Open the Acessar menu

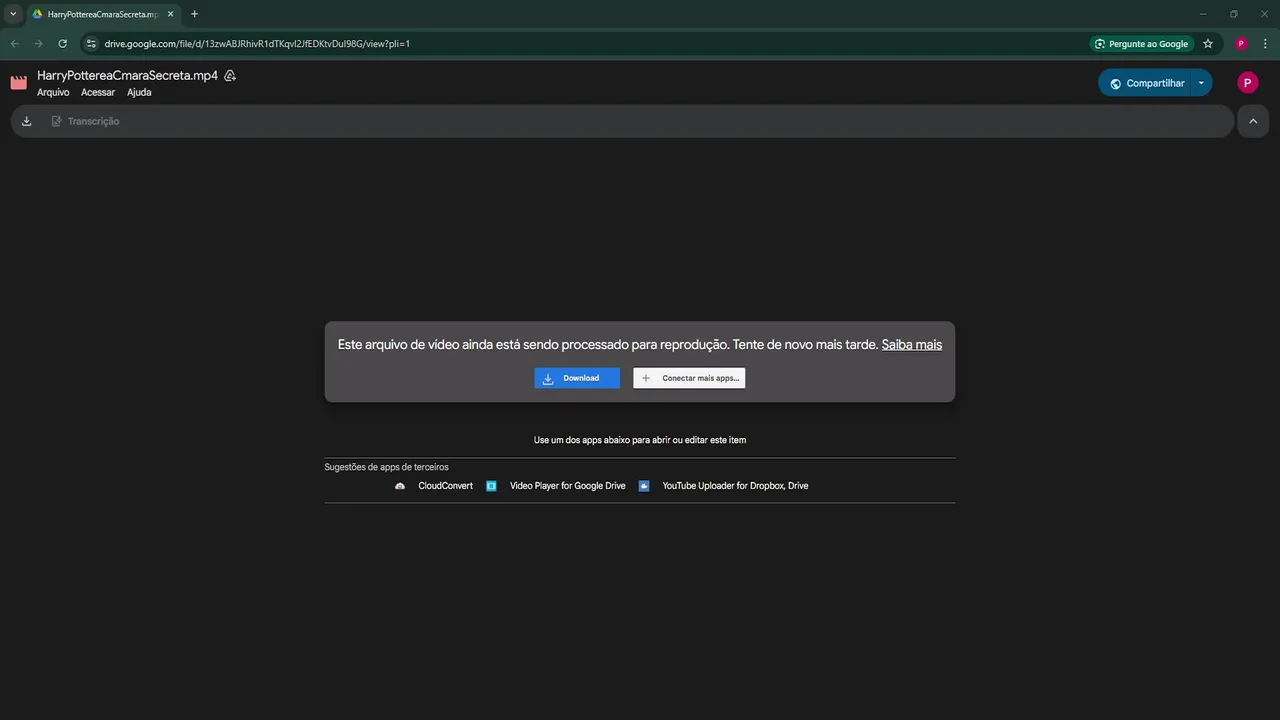point(98,92)
